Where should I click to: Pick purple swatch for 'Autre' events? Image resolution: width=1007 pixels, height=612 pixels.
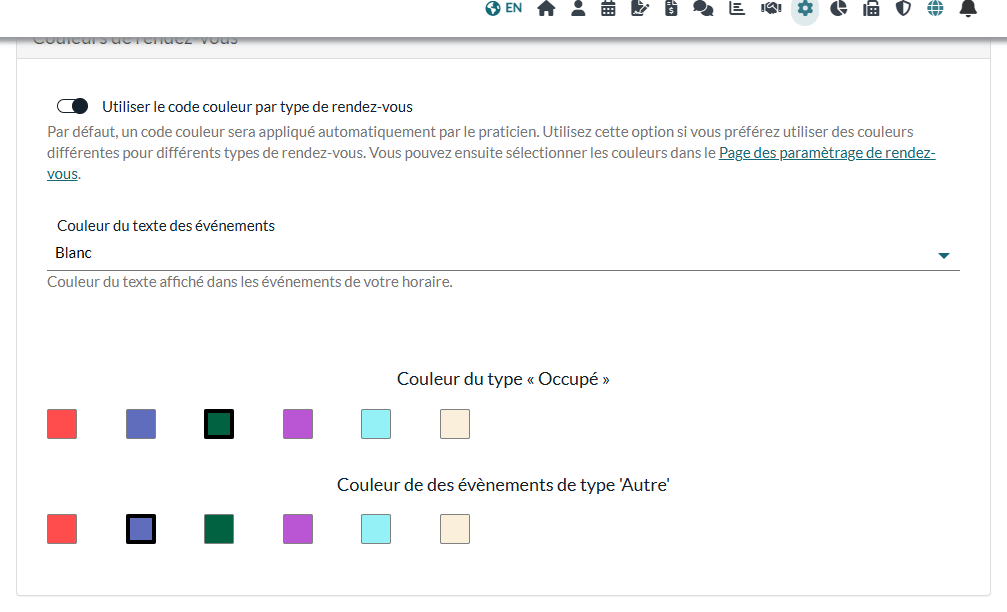click(x=298, y=529)
